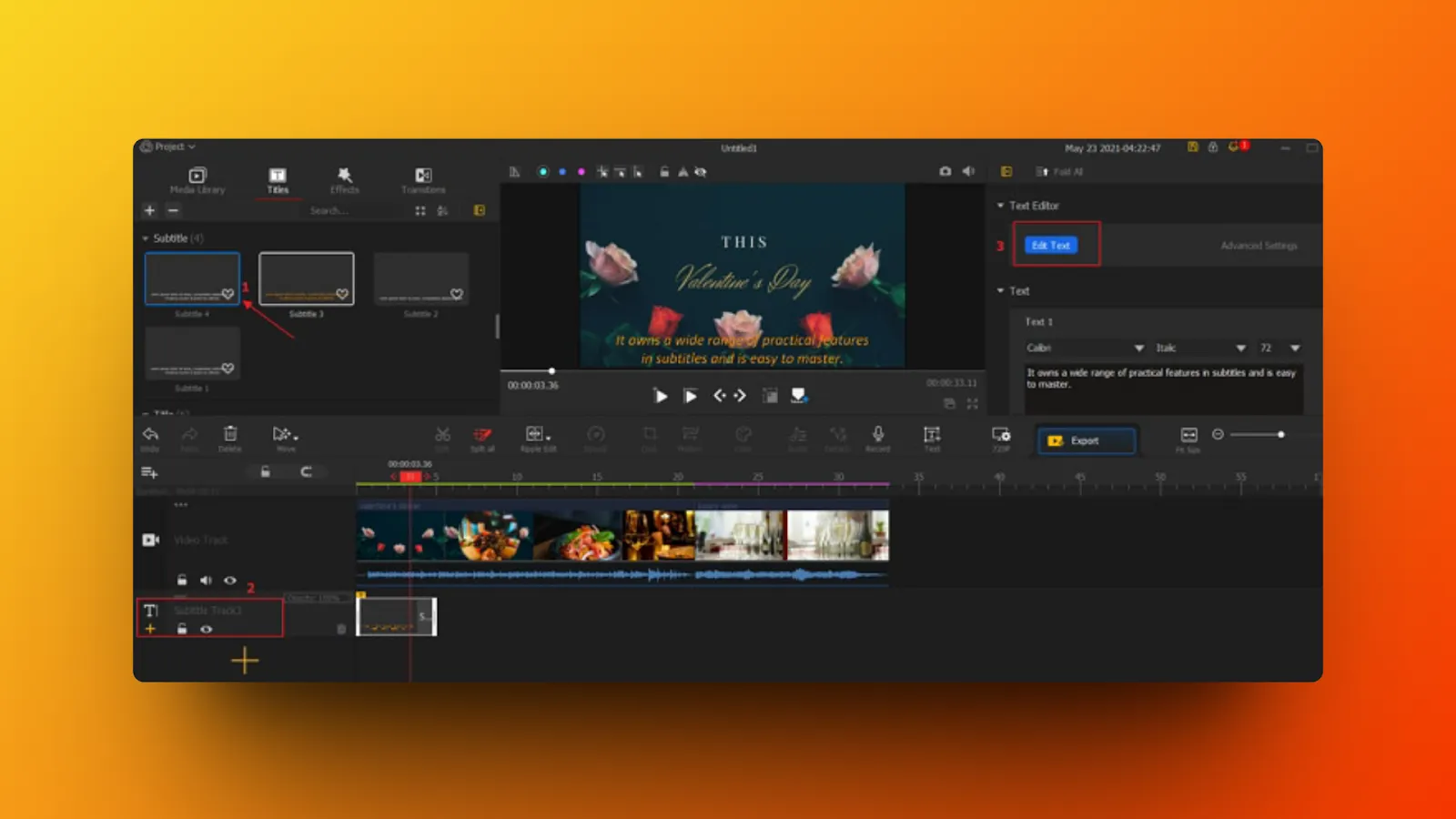The width and height of the screenshot is (1456, 819).
Task: Click the preview volume speaker icon
Action: coord(968,171)
